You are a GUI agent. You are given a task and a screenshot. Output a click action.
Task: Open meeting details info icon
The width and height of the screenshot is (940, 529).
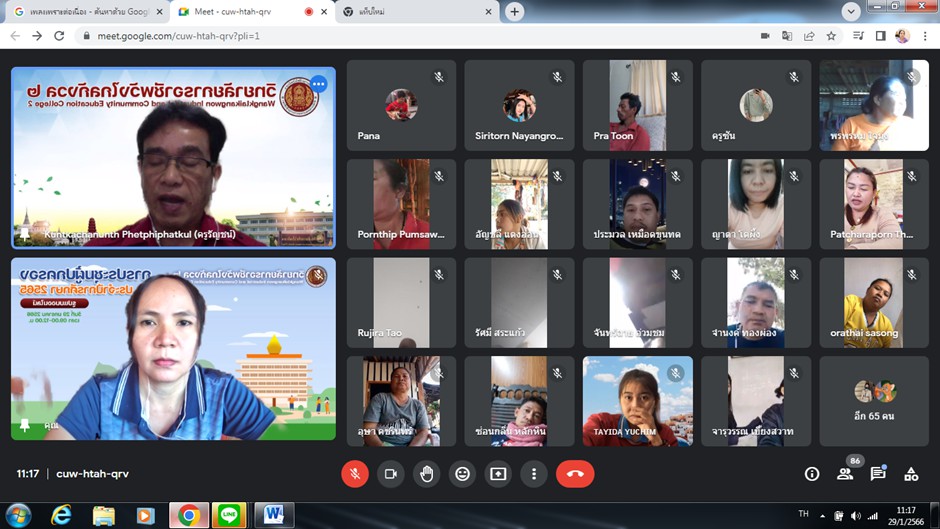pyautogui.click(x=812, y=474)
